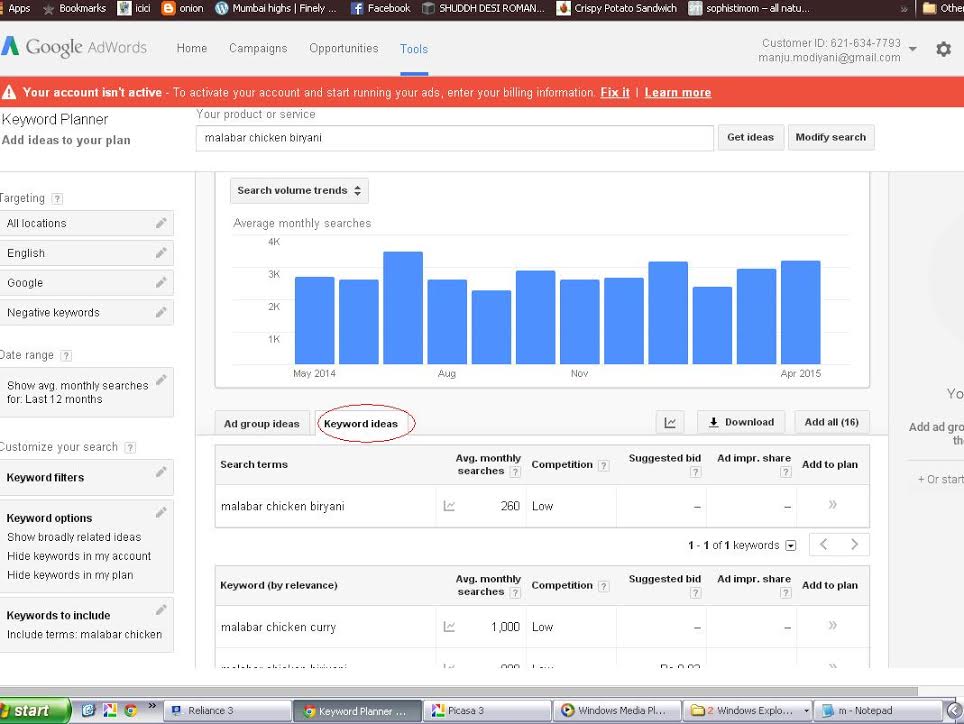Open the Opportunities menu
The width and height of the screenshot is (964, 724).
click(344, 48)
